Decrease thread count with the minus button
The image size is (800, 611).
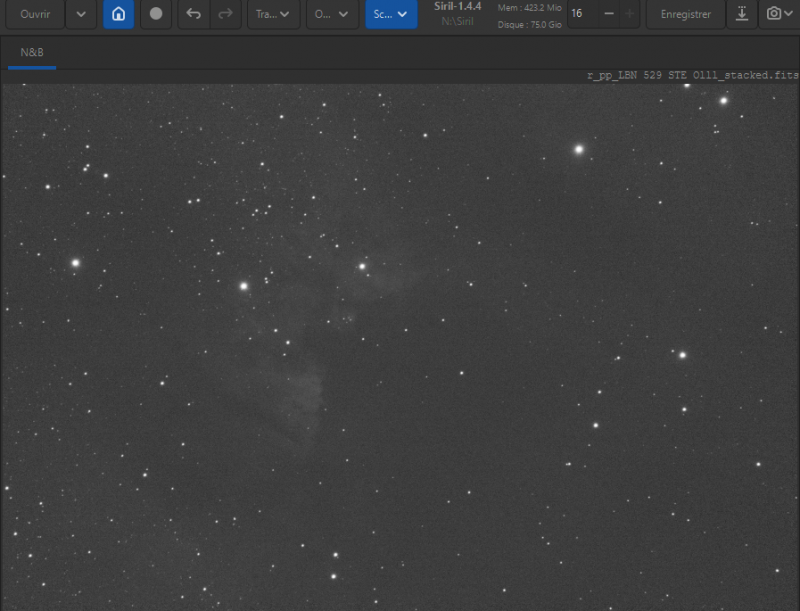coord(609,14)
